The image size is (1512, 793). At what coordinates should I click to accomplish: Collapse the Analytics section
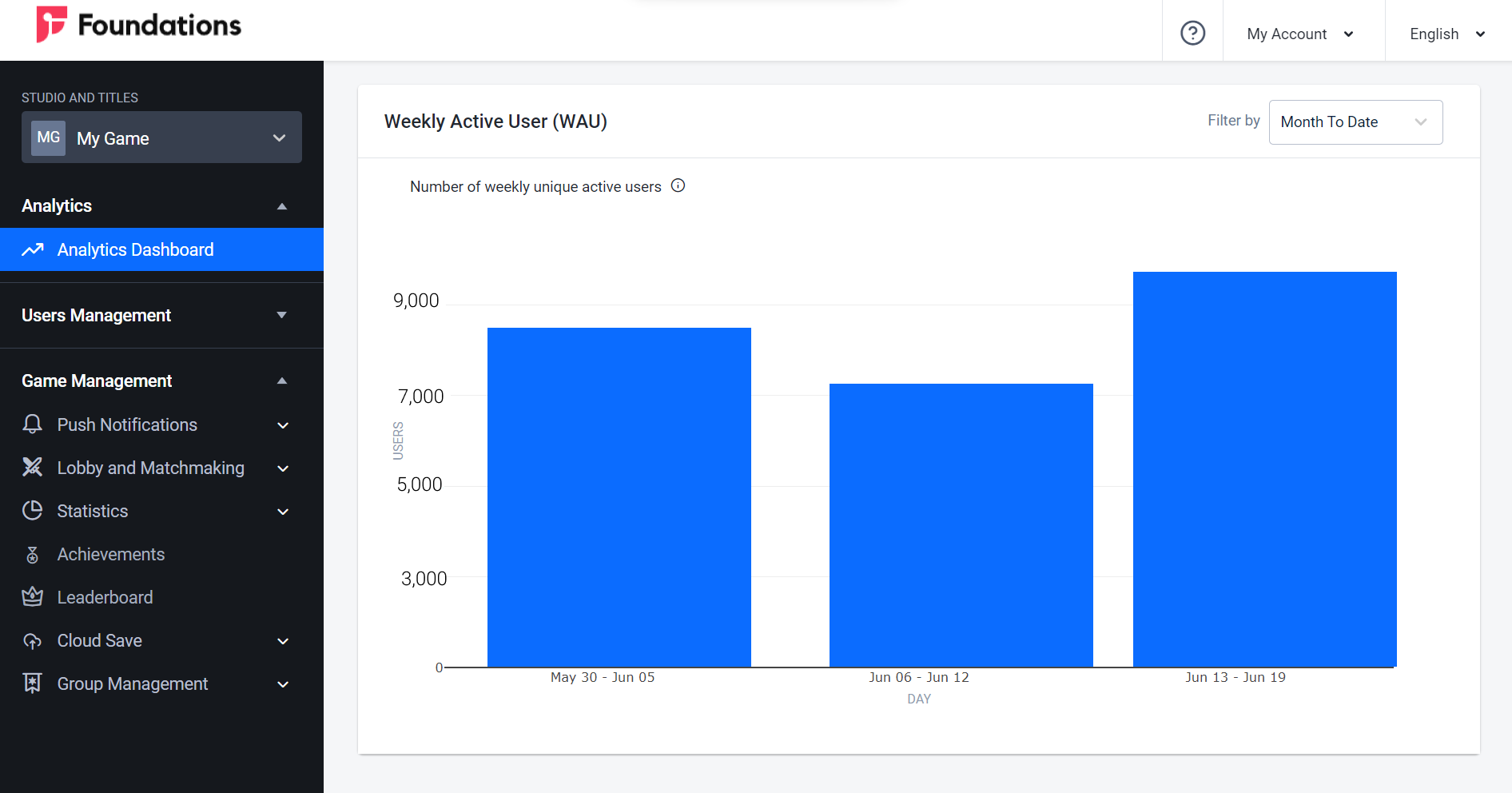pos(282,206)
